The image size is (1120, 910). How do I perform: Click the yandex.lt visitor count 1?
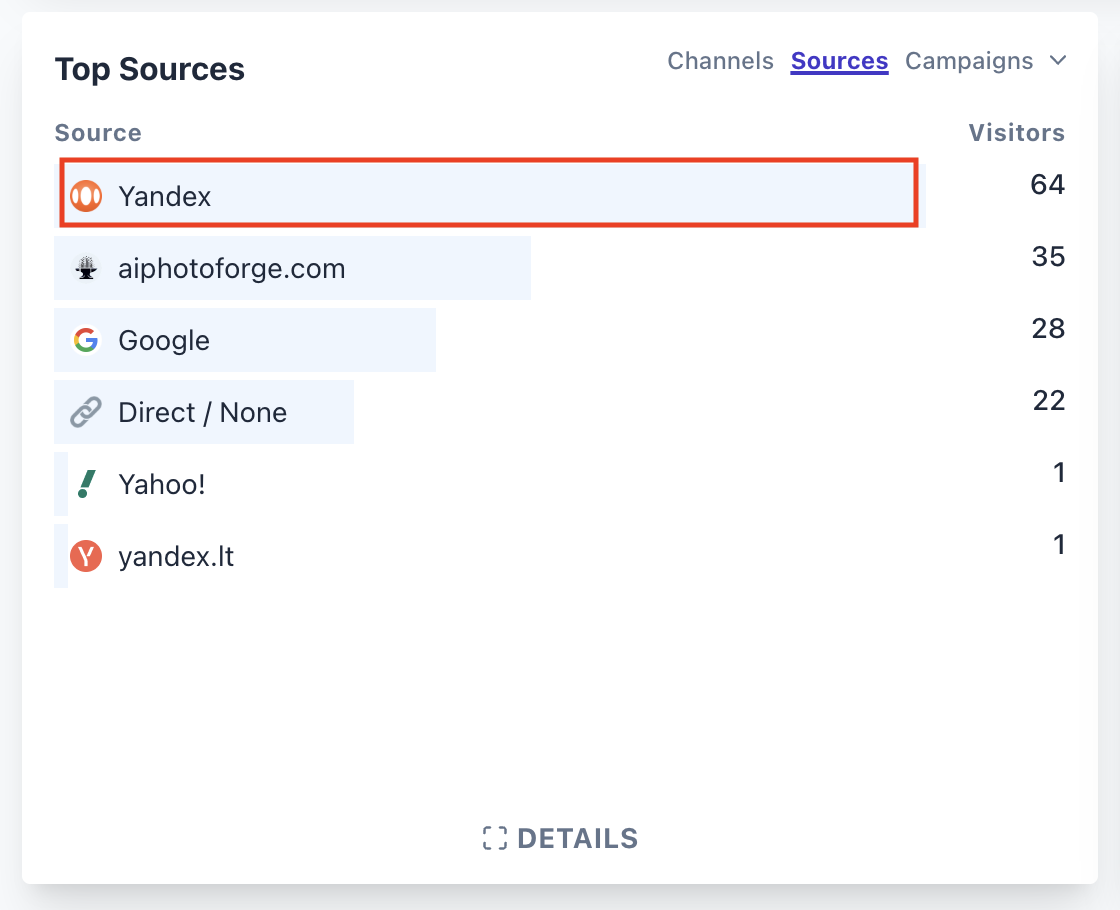tap(1059, 545)
